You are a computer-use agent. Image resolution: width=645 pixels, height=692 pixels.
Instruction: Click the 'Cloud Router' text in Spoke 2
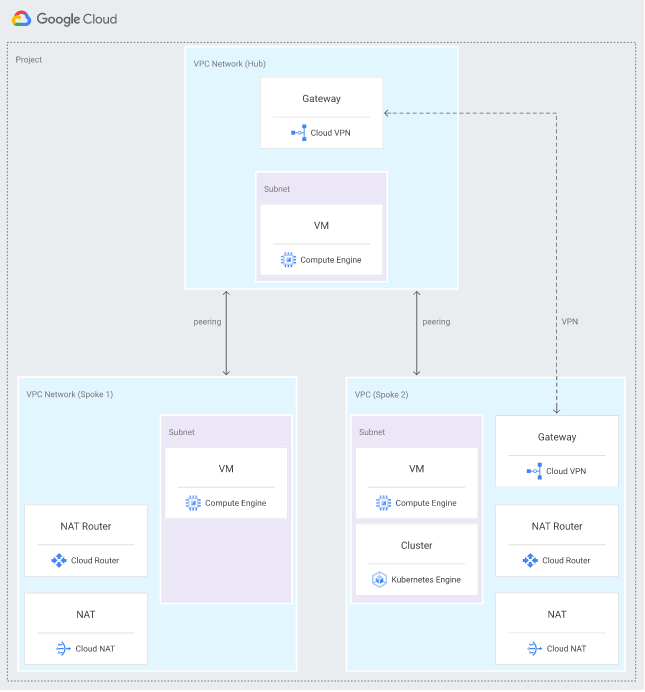(x=566, y=561)
